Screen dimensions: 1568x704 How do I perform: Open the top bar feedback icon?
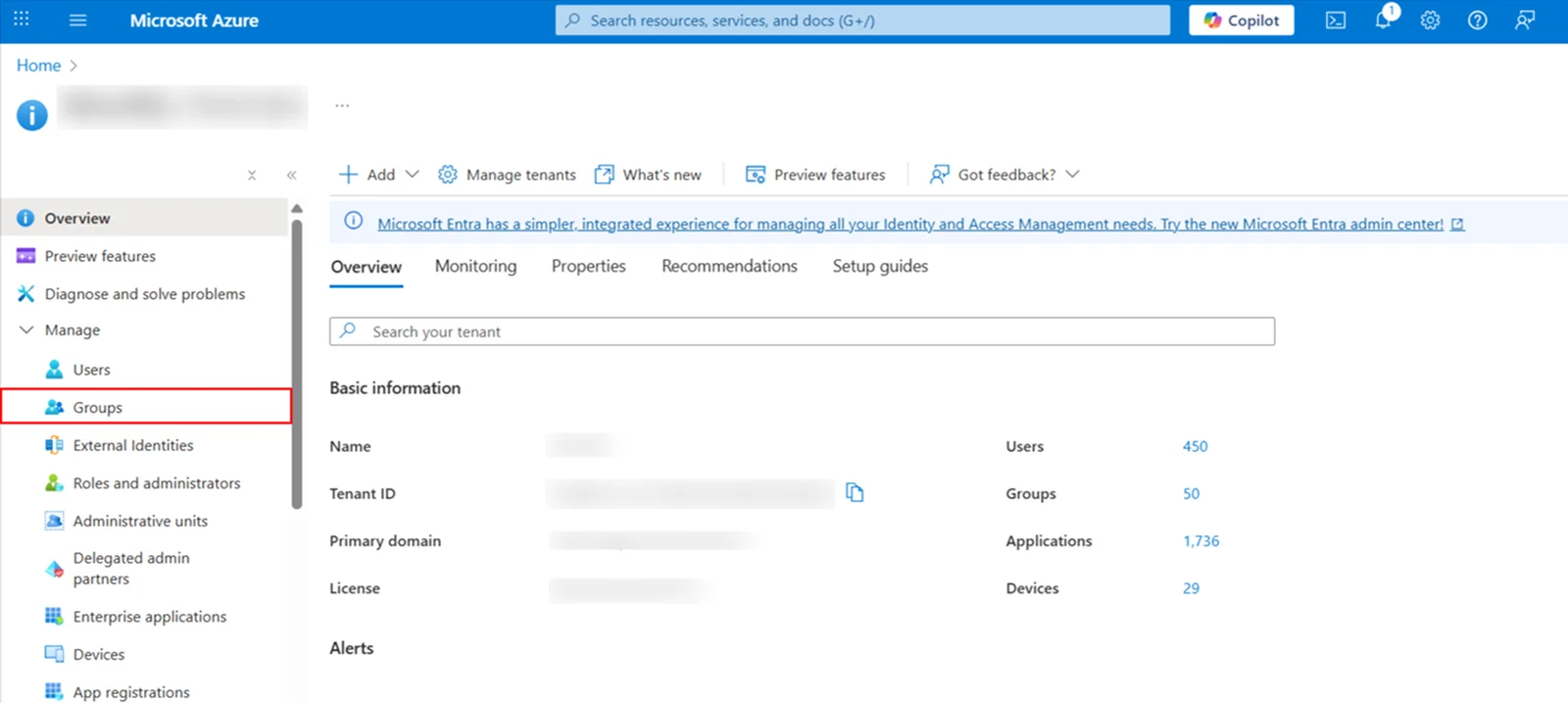tap(1525, 20)
